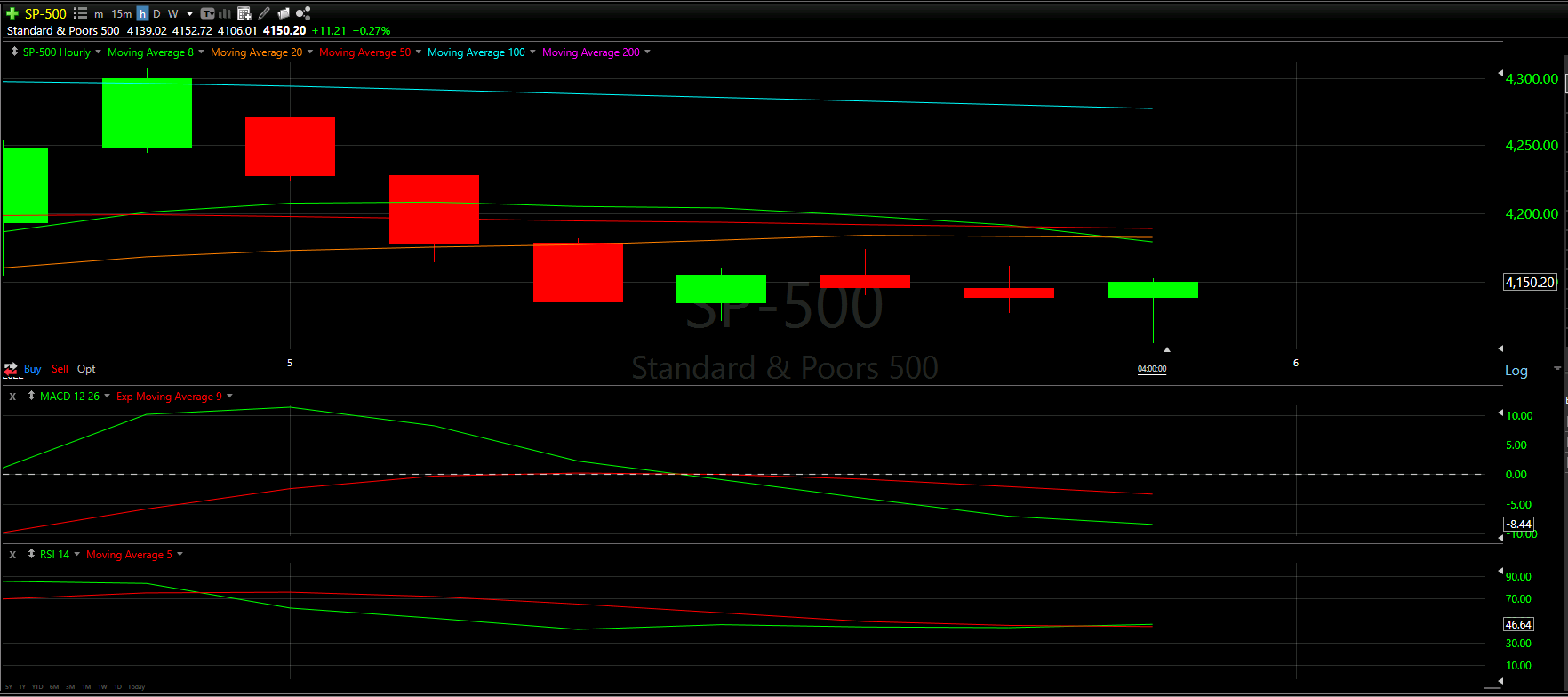Open the small dropdown arrow right of Log

[1556, 368]
